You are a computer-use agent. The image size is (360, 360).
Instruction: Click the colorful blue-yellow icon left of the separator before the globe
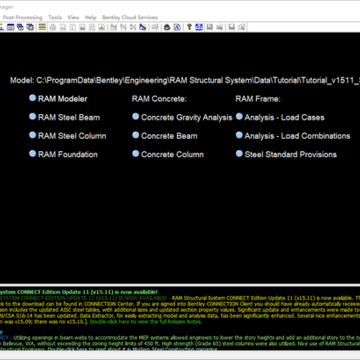(142, 27)
